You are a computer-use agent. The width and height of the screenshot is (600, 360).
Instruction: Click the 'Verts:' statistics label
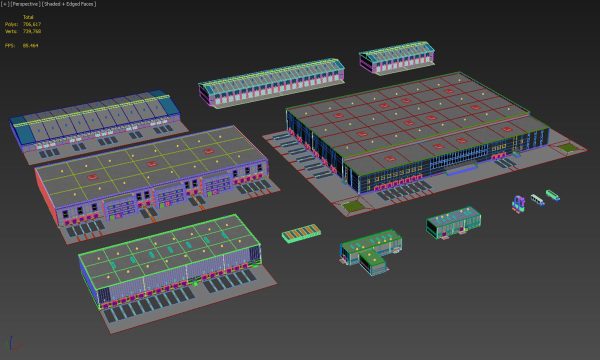[x=11, y=31]
